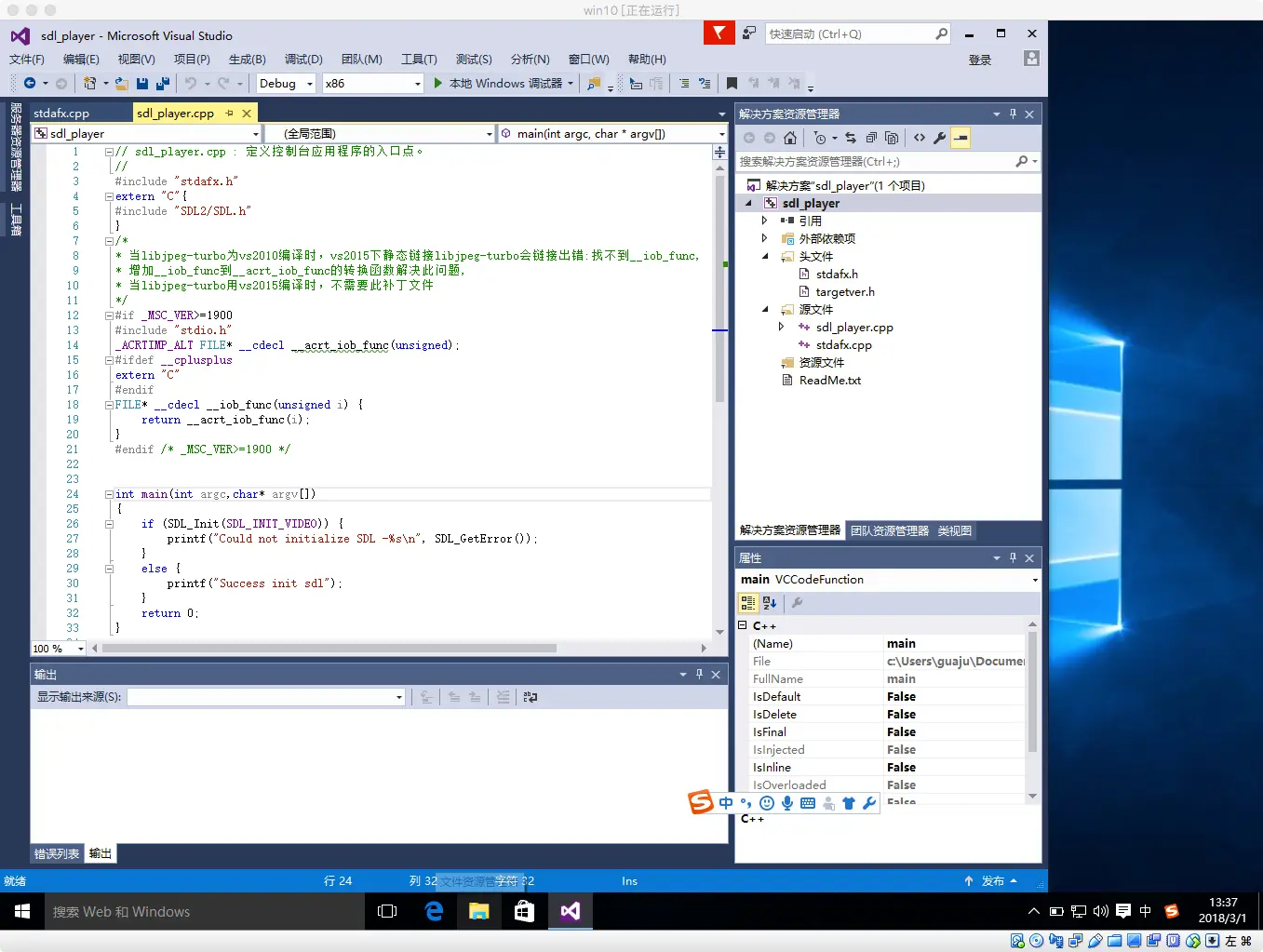
Task: Click the Pending Changes Filter clock icon
Action: pyautogui.click(x=820, y=138)
